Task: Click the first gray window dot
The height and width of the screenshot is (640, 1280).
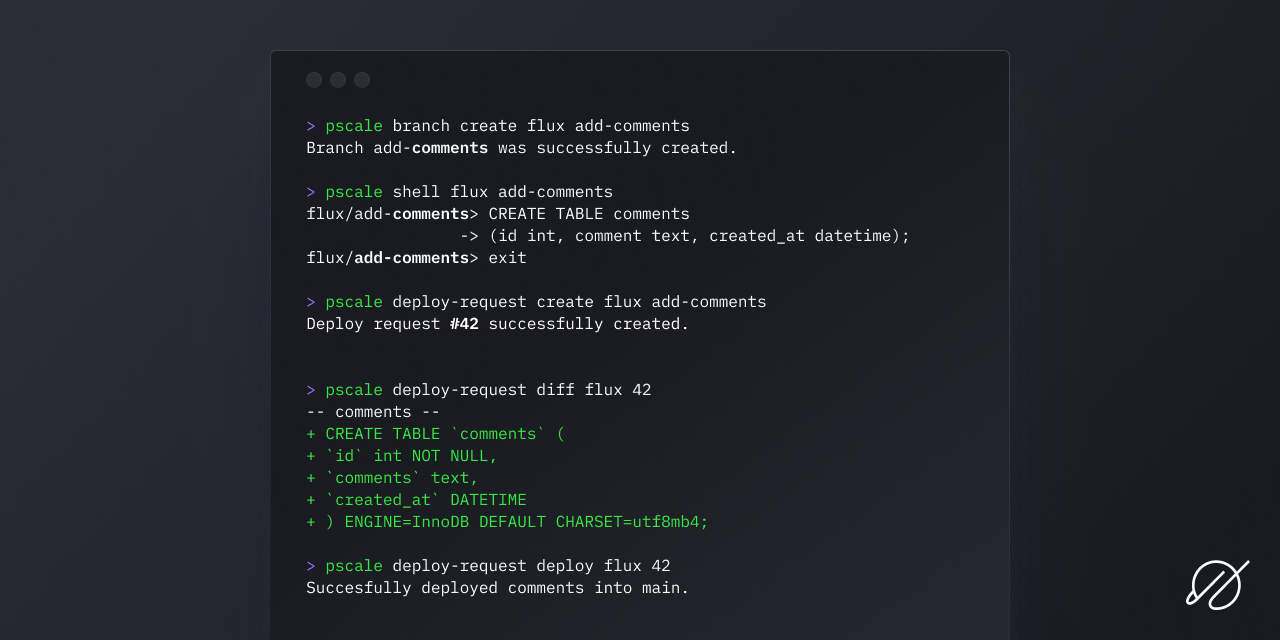Action: pyautogui.click(x=314, y=80)
